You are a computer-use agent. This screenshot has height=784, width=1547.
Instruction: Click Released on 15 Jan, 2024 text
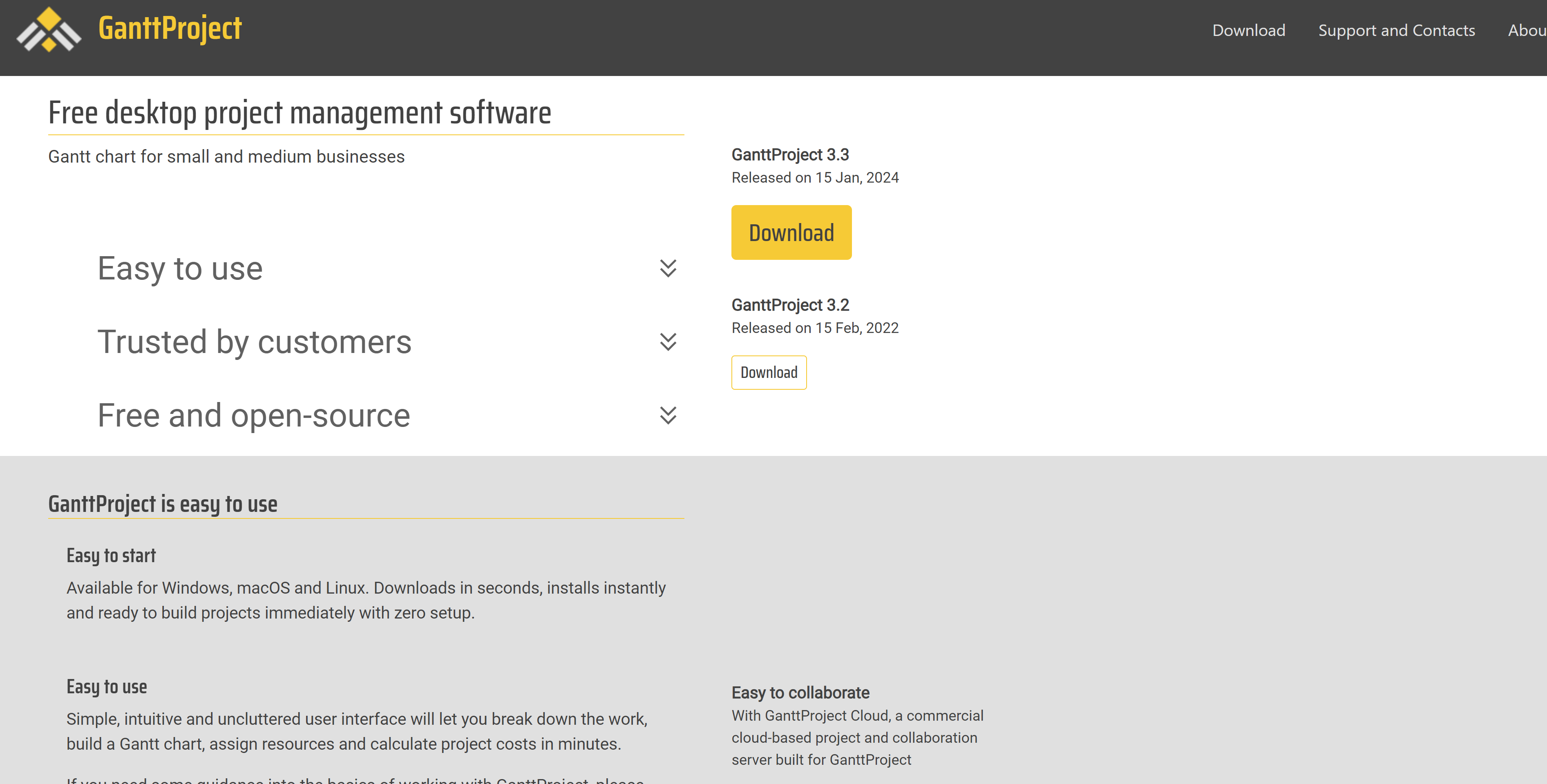point(815,178)
